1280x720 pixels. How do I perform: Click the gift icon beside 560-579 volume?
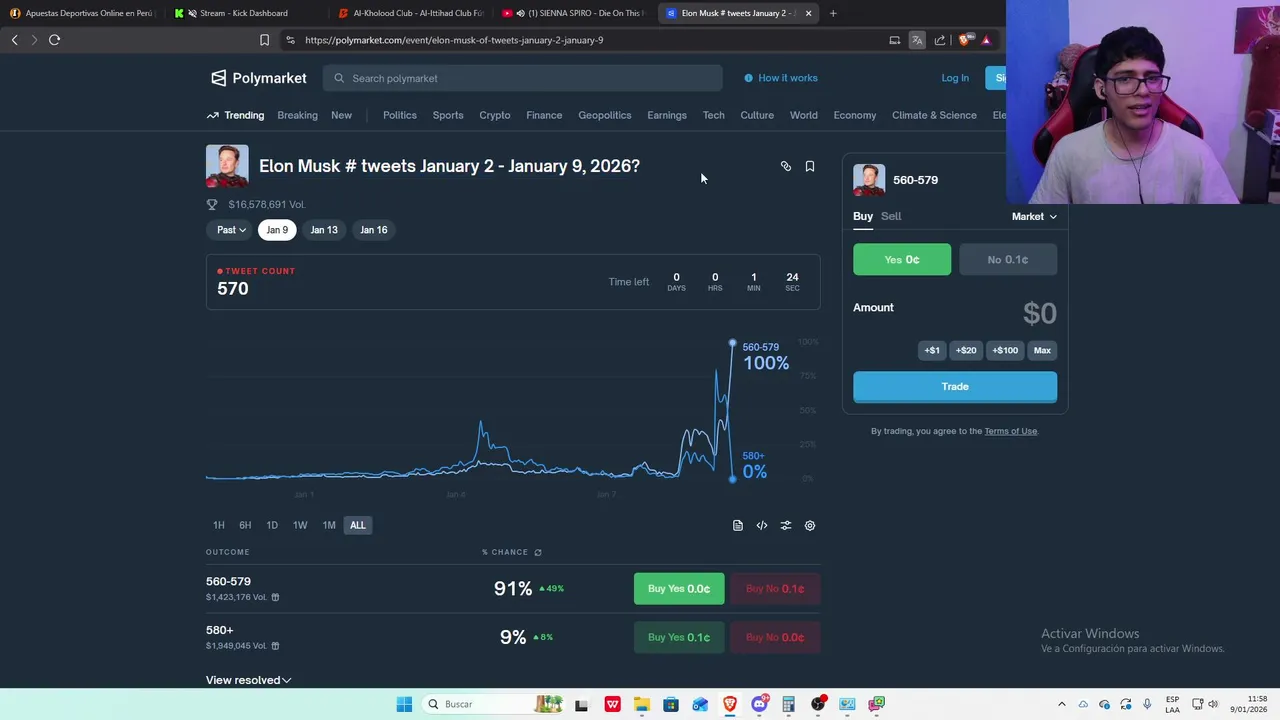[275, 597]
